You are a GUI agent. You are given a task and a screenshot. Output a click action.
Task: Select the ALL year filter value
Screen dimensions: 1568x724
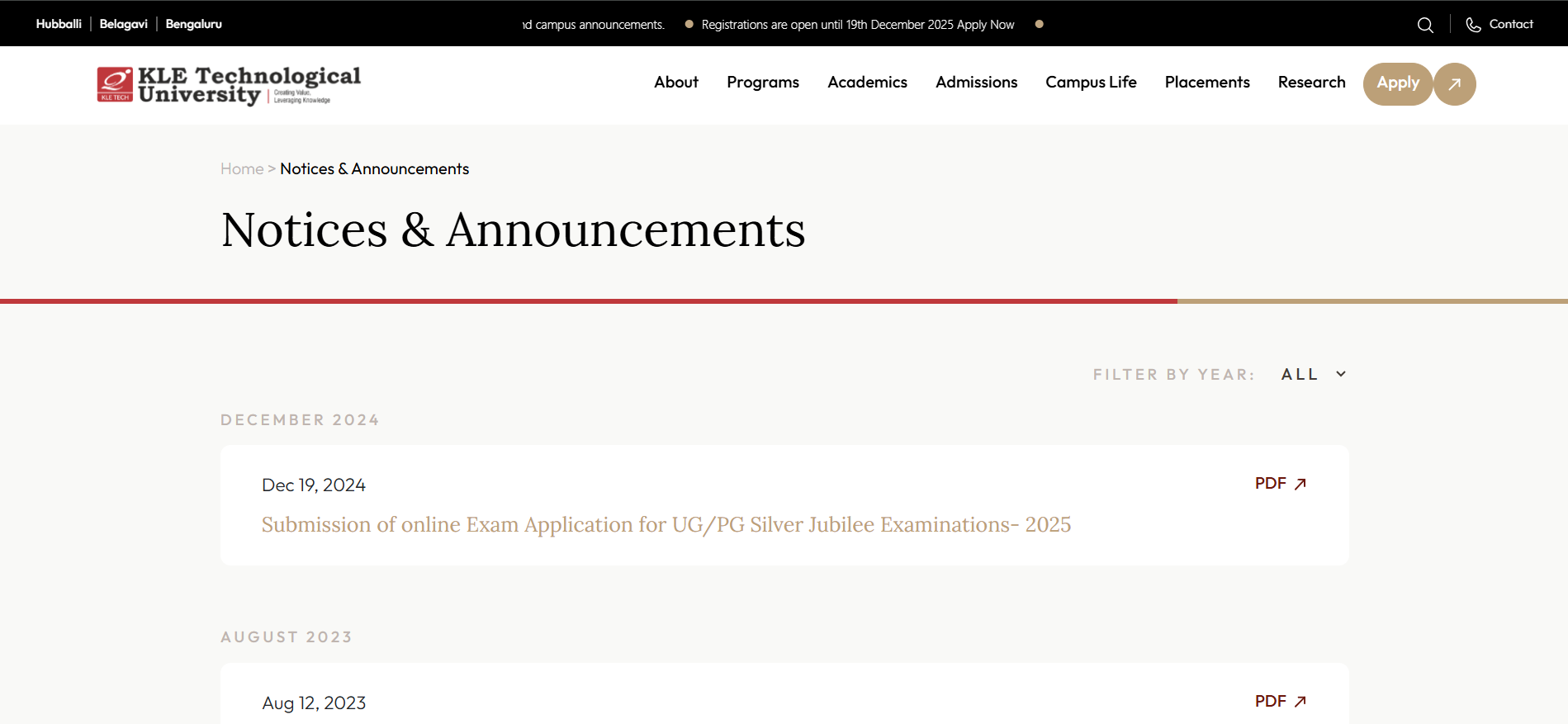pyautogui.click(x=1300, y=375)
